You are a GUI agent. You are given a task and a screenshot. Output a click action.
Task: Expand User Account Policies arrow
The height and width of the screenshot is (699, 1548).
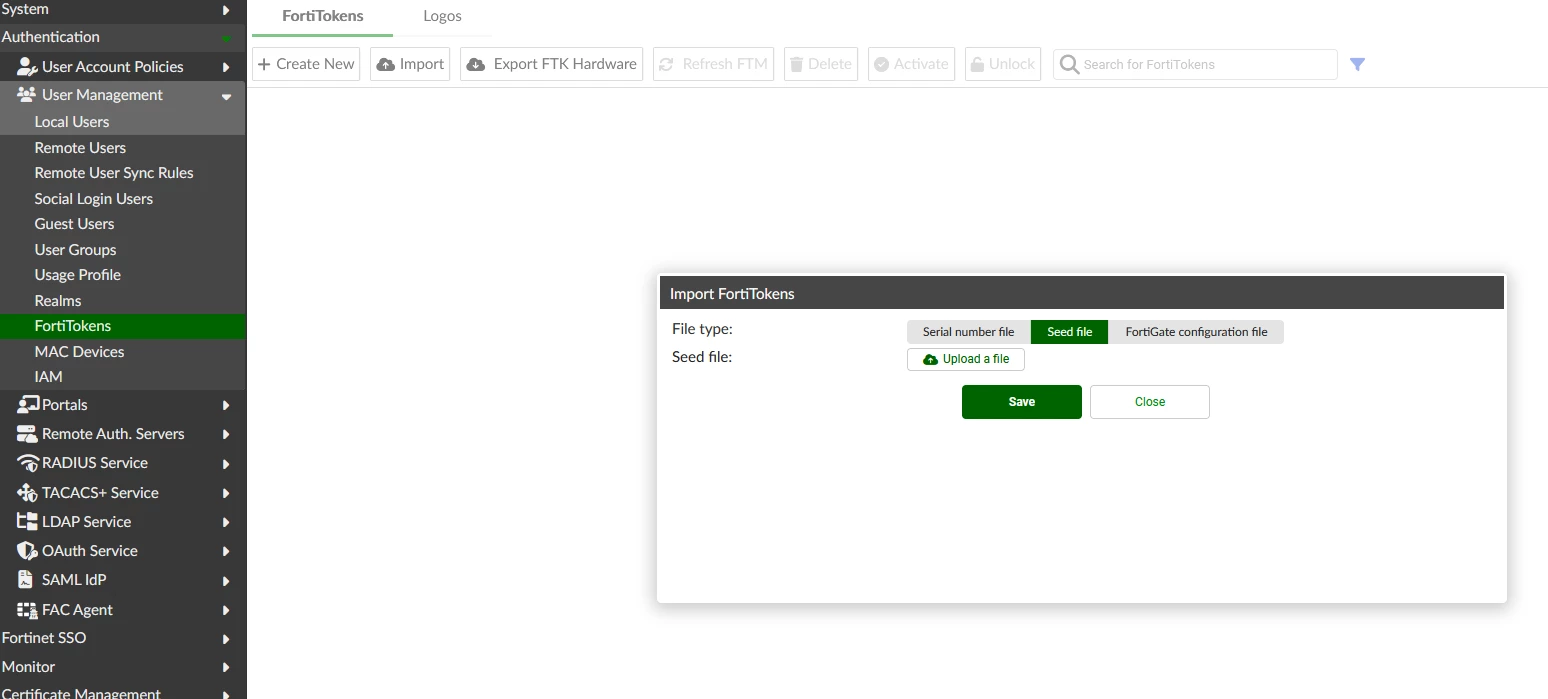pos(226,67)
